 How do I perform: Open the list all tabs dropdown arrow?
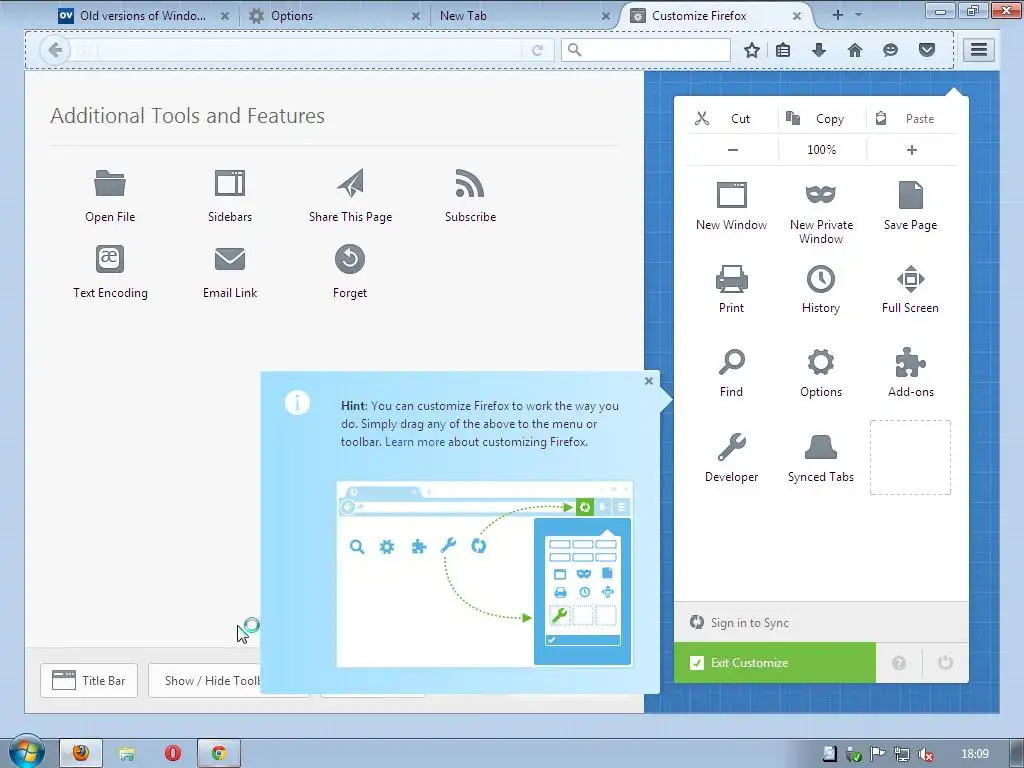tap(858, 14)
